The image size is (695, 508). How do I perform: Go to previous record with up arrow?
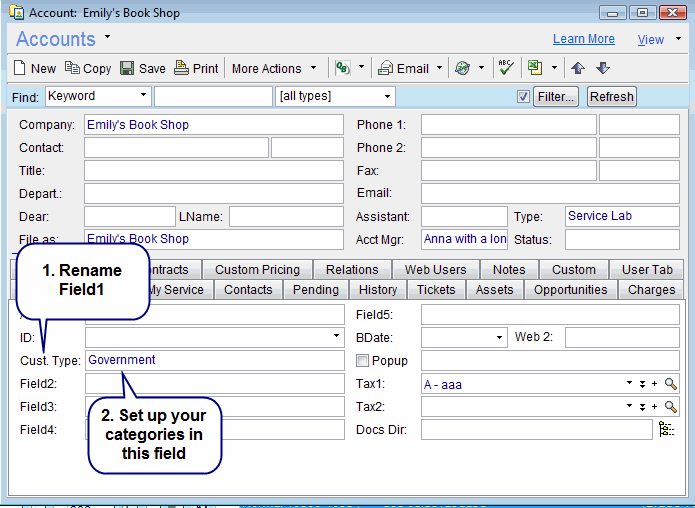pos(578,69)
